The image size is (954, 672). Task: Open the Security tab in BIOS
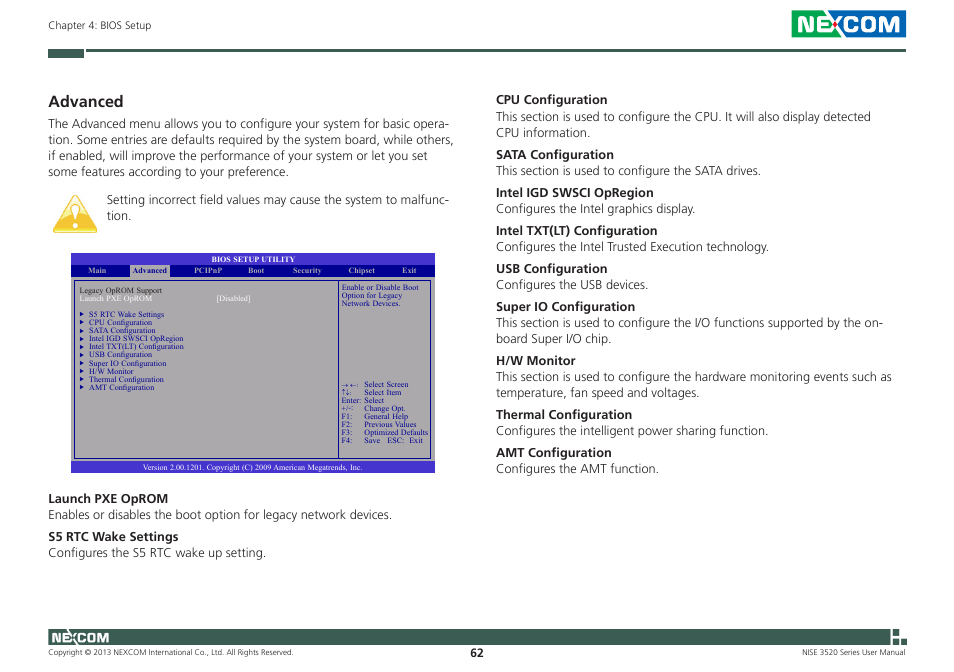coord(307,271)
